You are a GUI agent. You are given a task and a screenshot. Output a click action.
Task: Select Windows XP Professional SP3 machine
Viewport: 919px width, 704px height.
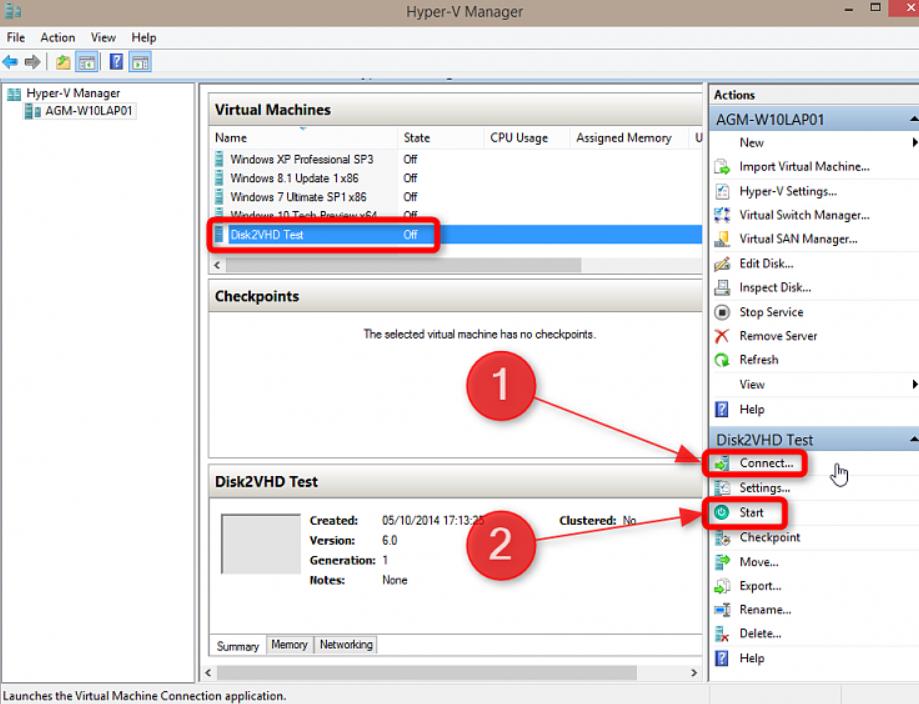click(301, 159)
